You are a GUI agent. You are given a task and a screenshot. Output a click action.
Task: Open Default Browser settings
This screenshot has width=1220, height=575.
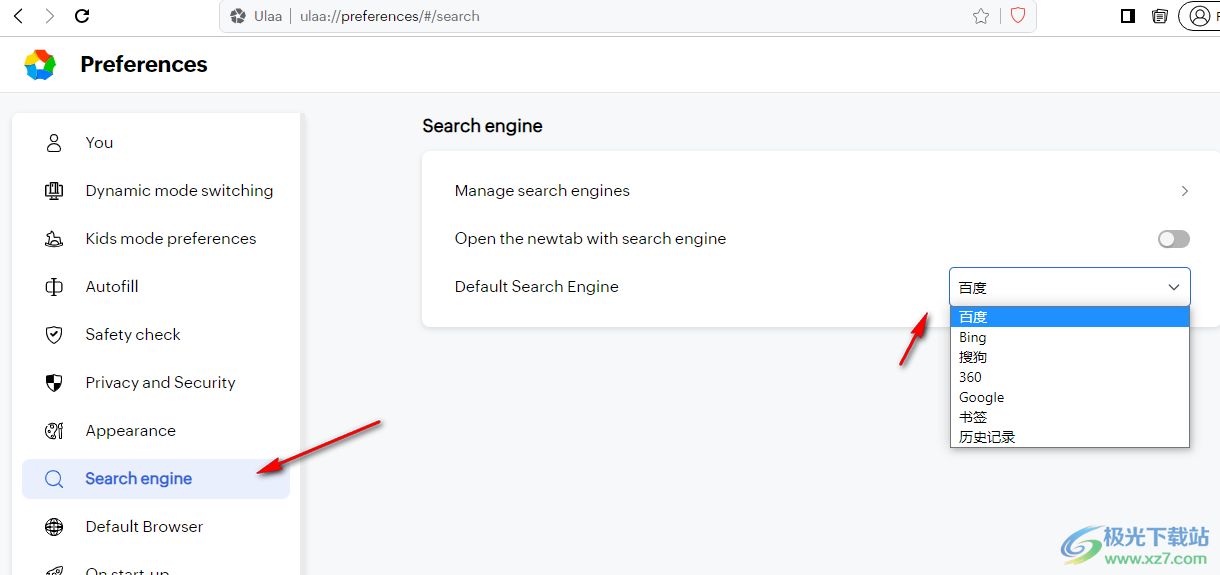[x=156, y=526]
